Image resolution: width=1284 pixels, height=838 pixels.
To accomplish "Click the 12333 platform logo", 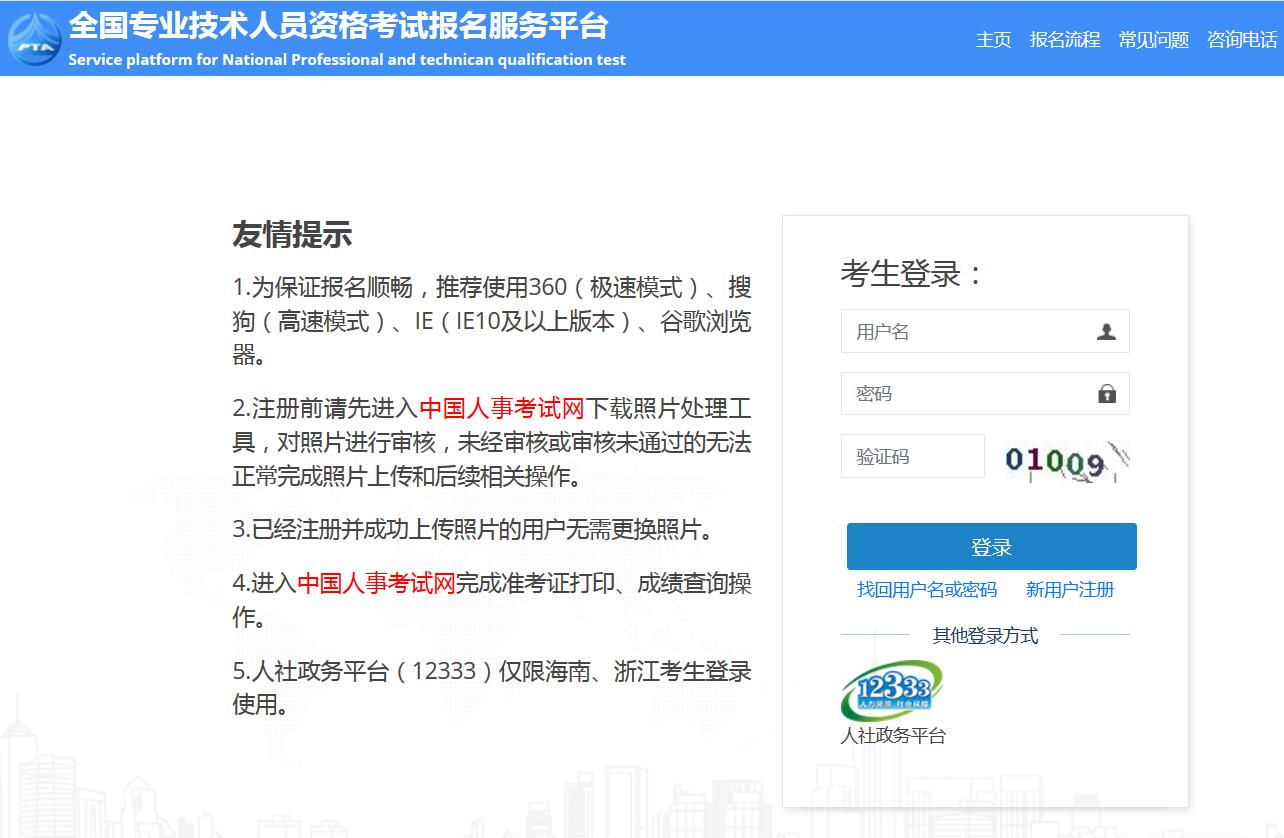I will coord(892,690).
